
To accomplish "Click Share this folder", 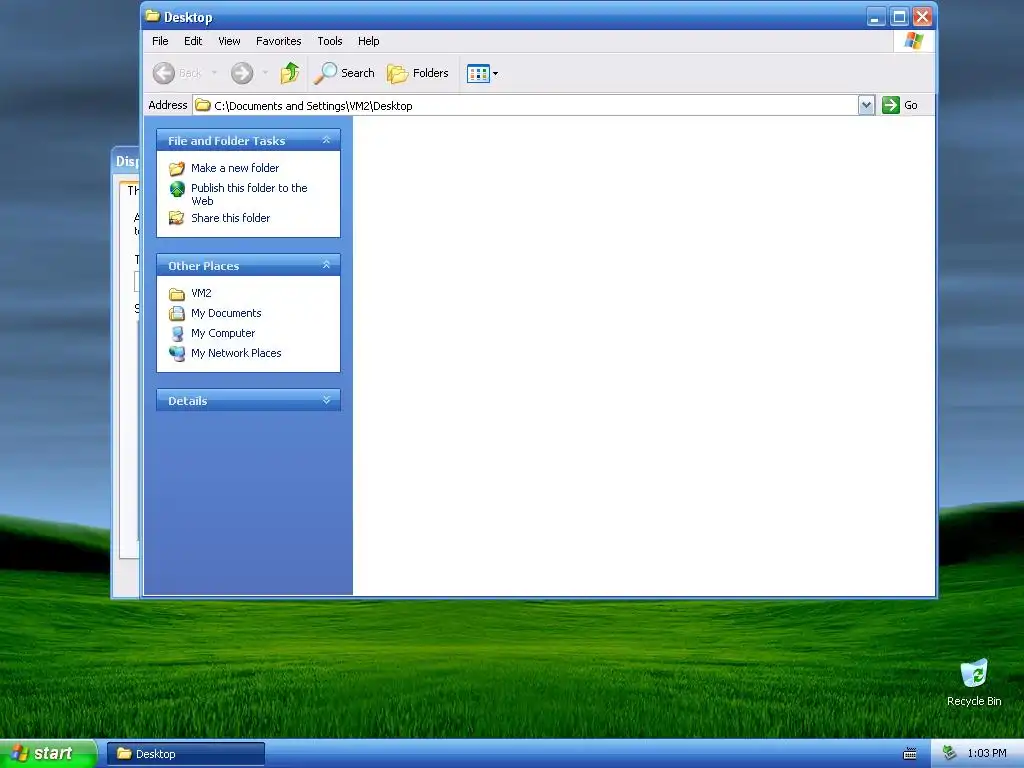I will coord(231,218).
